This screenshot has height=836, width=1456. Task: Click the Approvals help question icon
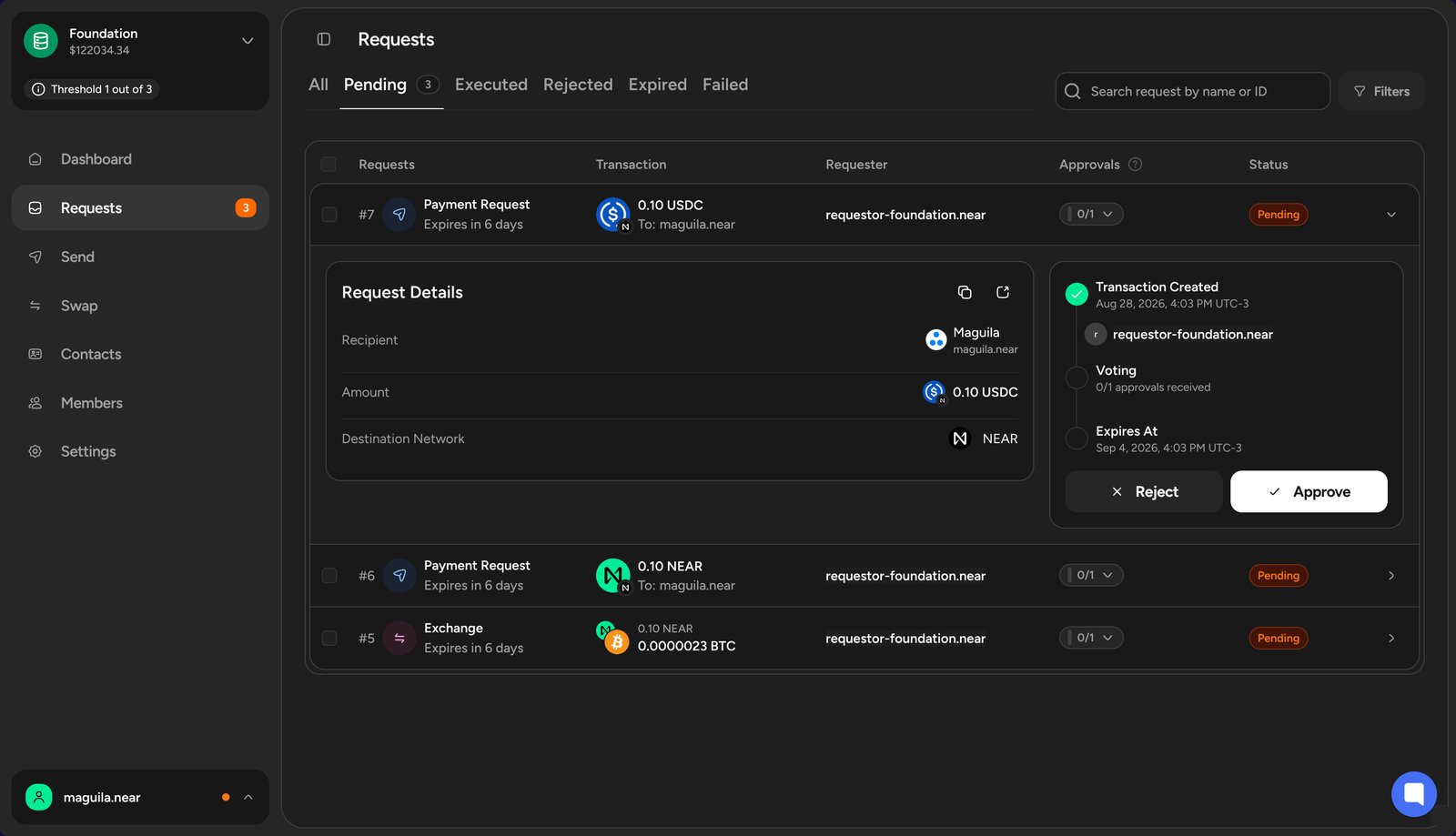point(1135,165)
